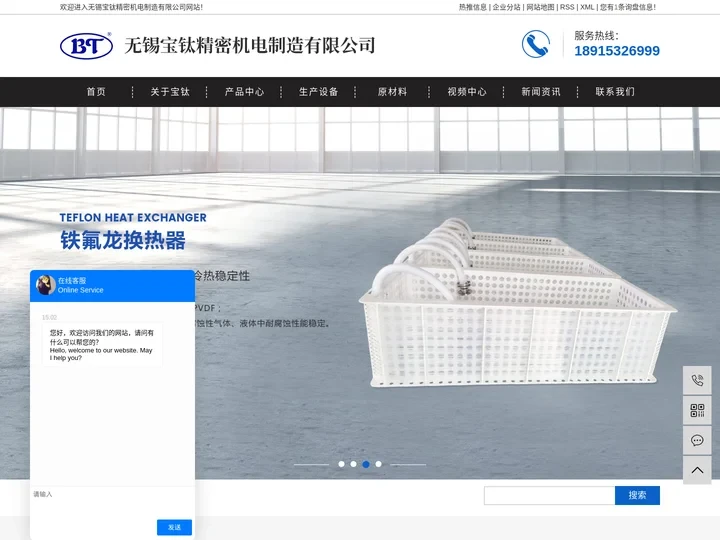Show the QR code sidebar icon
Viewport: 720px width, 540px height.
click(697, 410)
